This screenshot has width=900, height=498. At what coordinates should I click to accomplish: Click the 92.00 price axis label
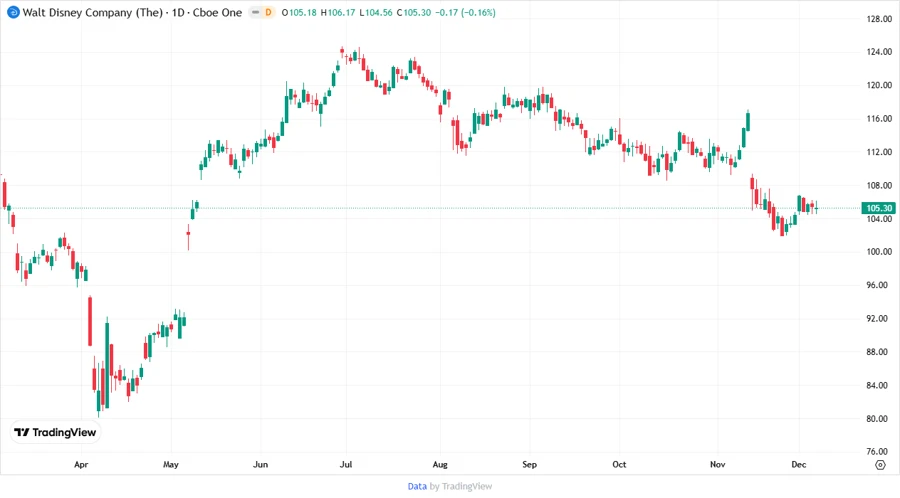879,318
